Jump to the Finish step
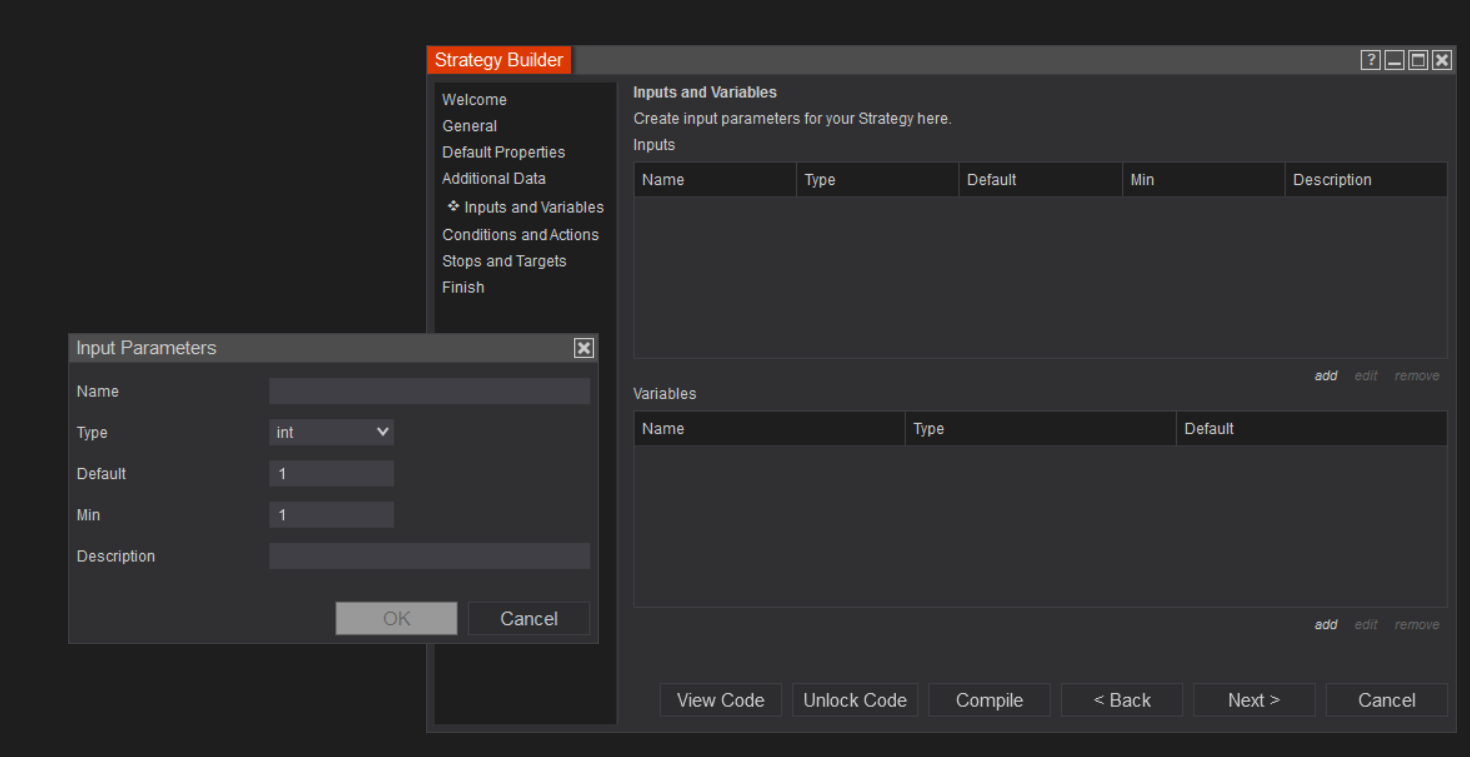Screen dimensions: 1470x757 (463, 287)
